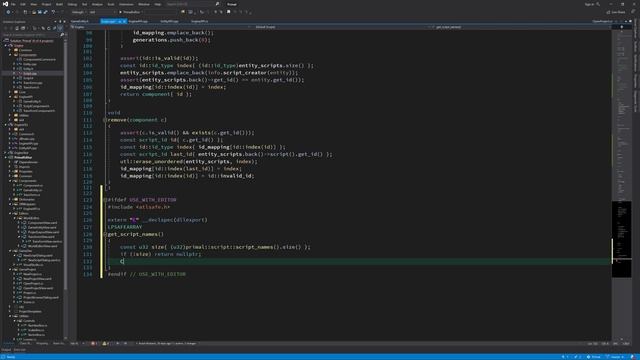Viewport: 640px width, 360px height.
Task: Click the notifications icon in status bar
Action: pyautogui.click(x=633, y=357)
